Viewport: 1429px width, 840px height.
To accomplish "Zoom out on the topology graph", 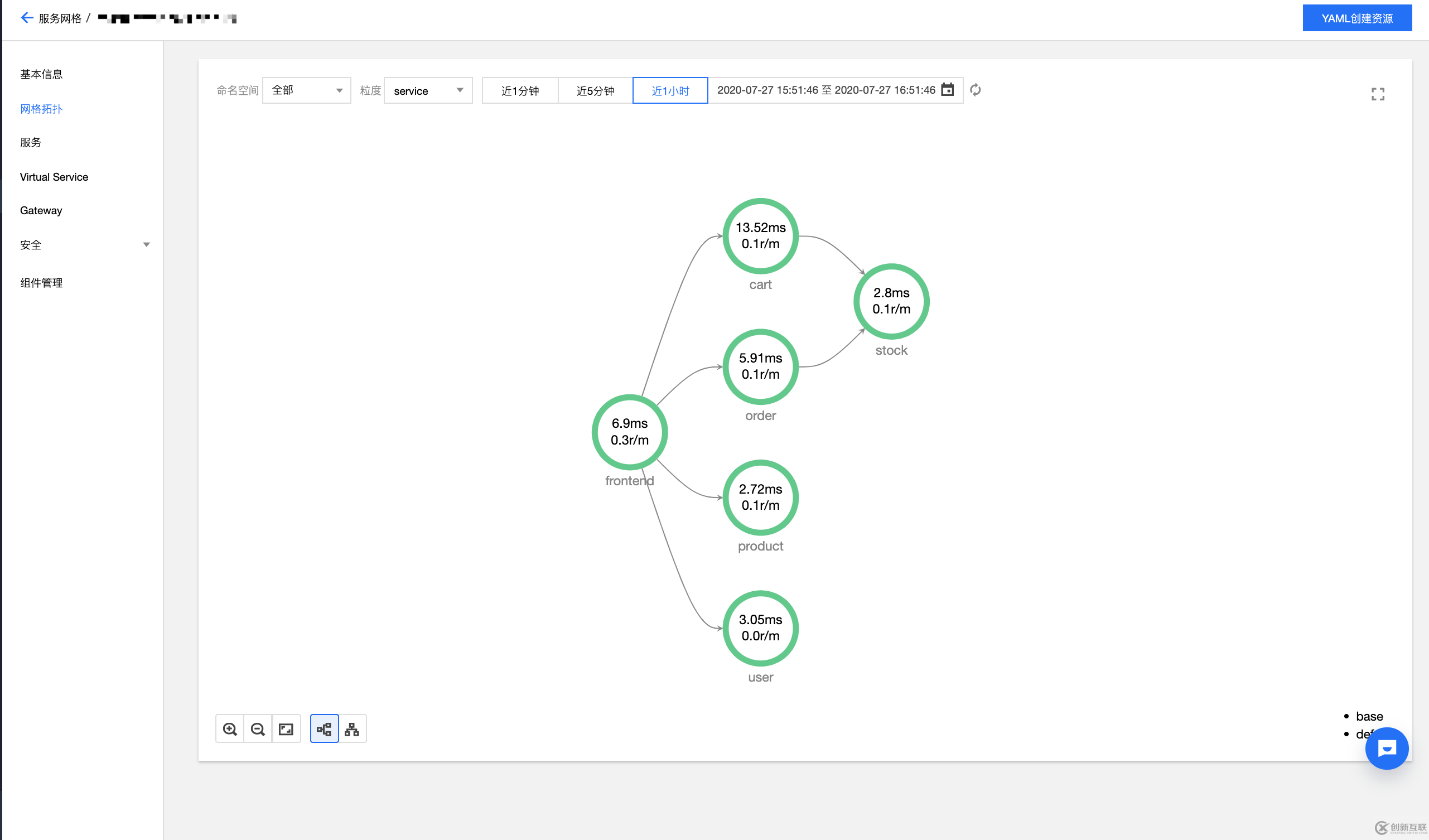I will [258, 729].
